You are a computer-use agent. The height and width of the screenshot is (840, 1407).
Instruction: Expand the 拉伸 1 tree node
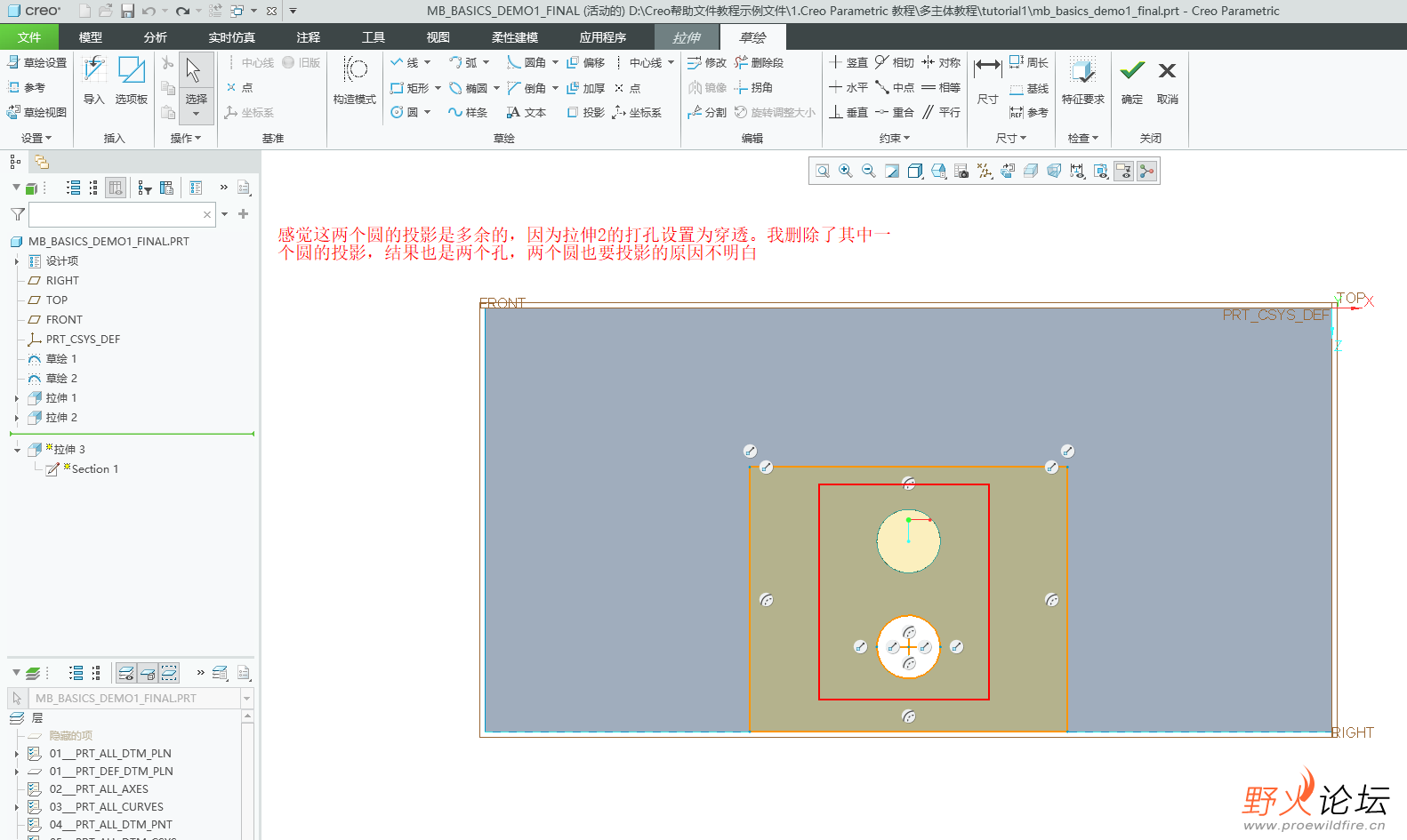point(17,398)
